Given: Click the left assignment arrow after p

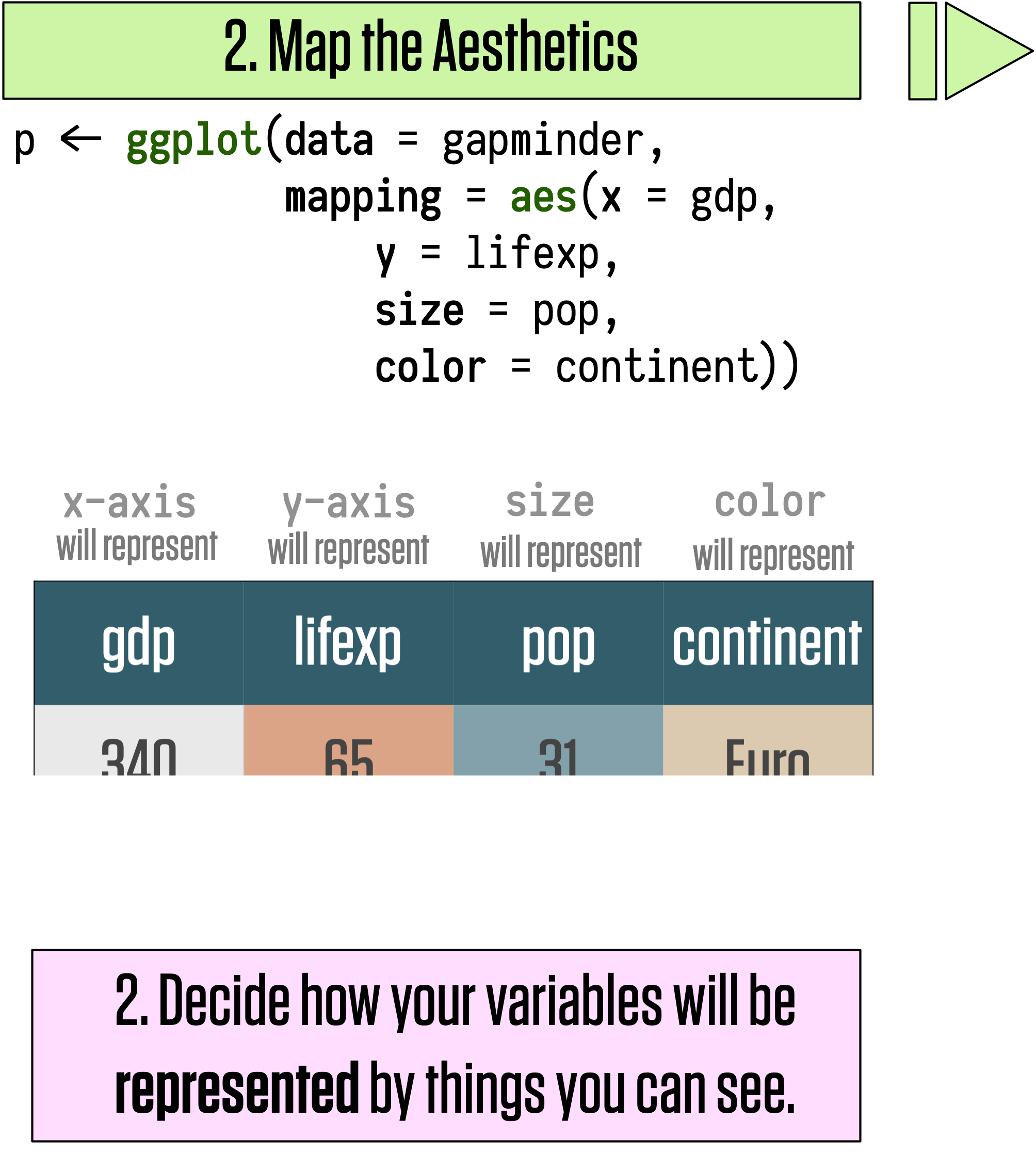Looking at the screenshot, I should pyautogui.click(x=80, y=138).
